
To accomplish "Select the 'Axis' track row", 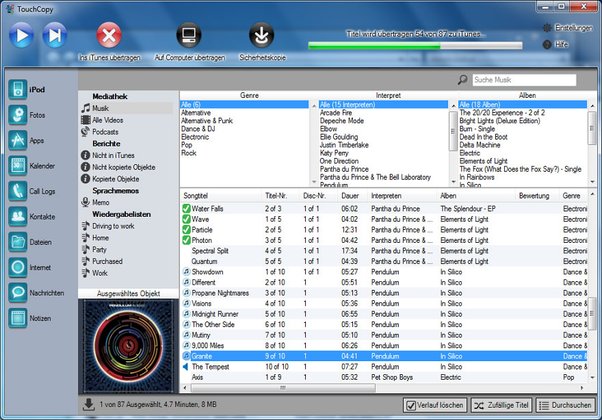I will tap(384, 377).
